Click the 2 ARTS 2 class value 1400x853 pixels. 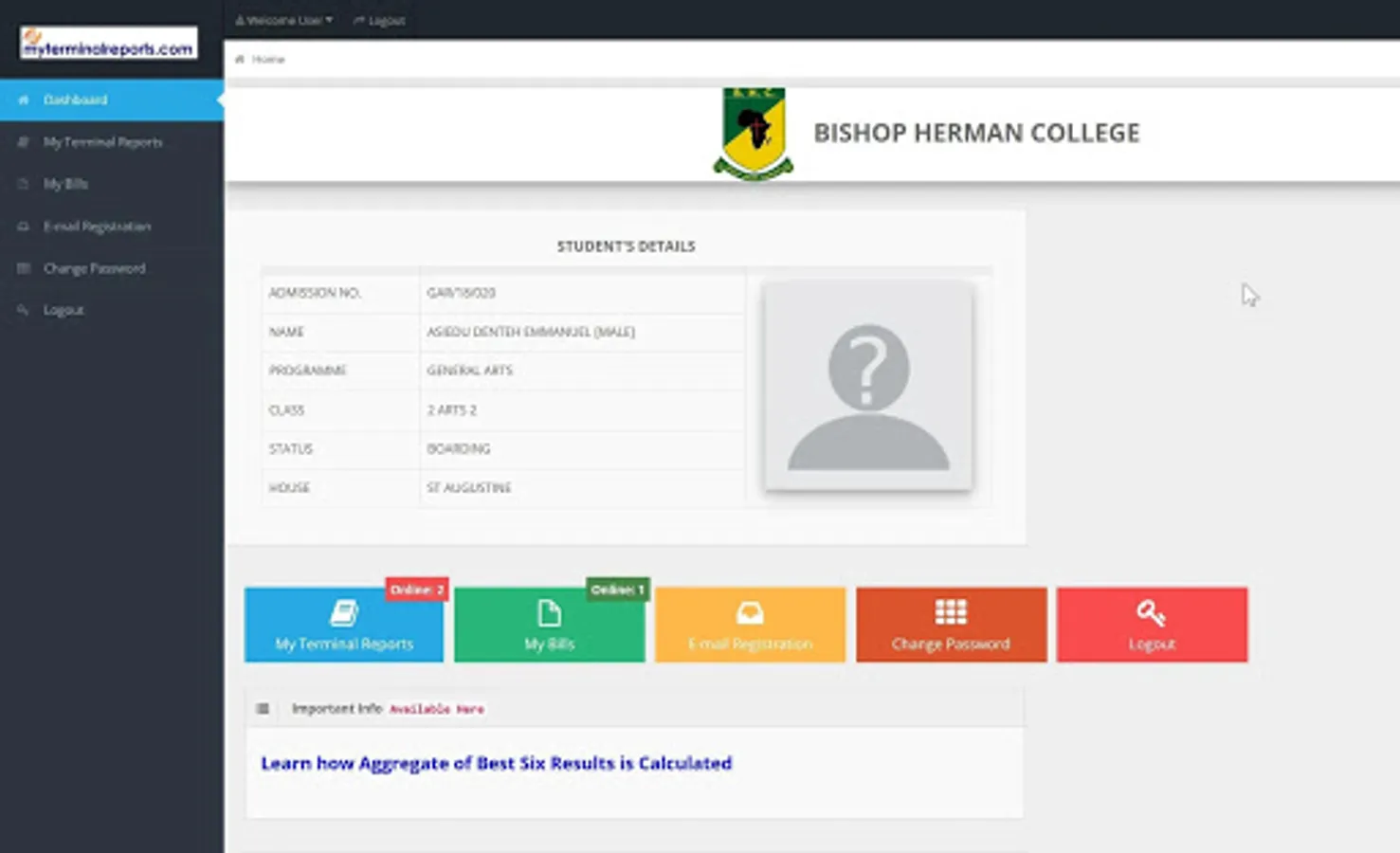point(451,410)
